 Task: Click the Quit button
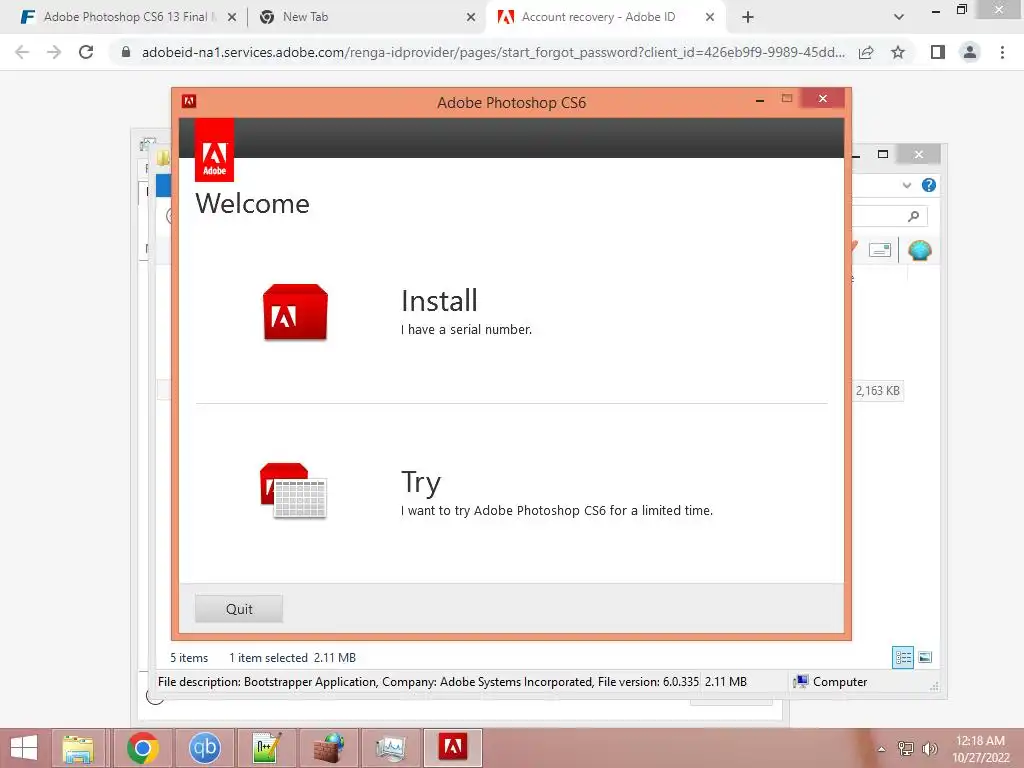pyautogui.click(x=239, y=609)
